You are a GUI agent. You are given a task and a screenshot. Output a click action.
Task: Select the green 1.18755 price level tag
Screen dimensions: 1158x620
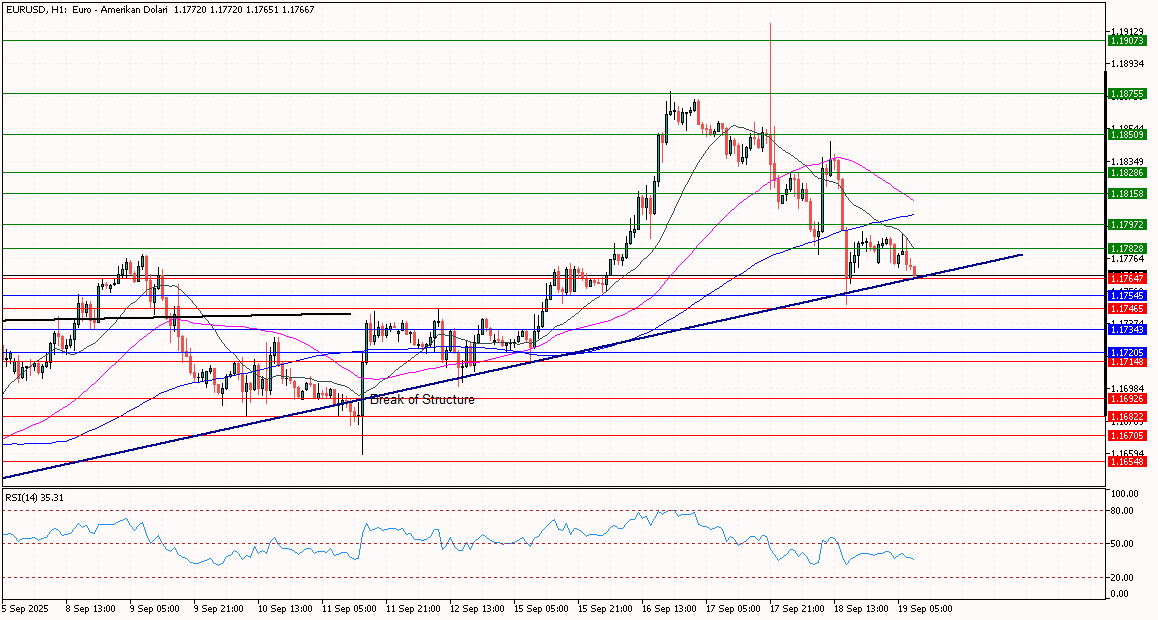pyautogui.click(x=1127, y=94)
